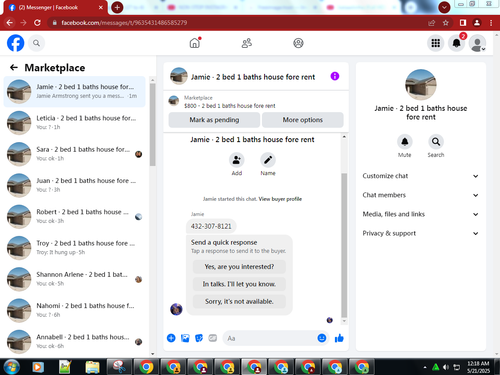This screenshot has height=375, width=500.
Task: Mute the conversation with bell icon
Action: (x=405, y=142)
